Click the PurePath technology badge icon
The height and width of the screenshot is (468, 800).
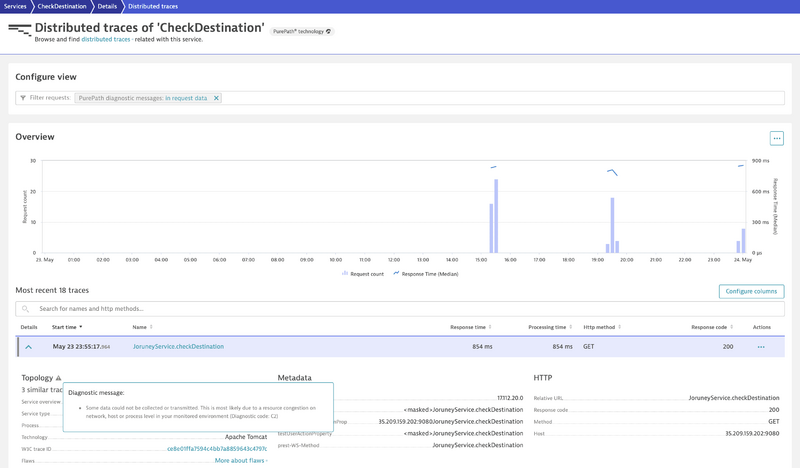(329, 31)
